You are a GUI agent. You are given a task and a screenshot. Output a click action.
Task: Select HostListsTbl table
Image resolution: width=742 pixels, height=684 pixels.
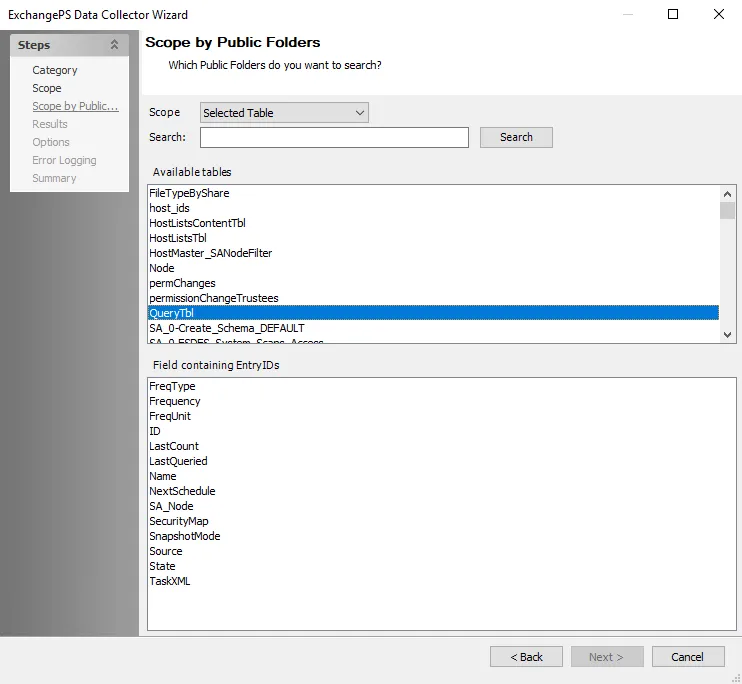click(x=433, y=238)
